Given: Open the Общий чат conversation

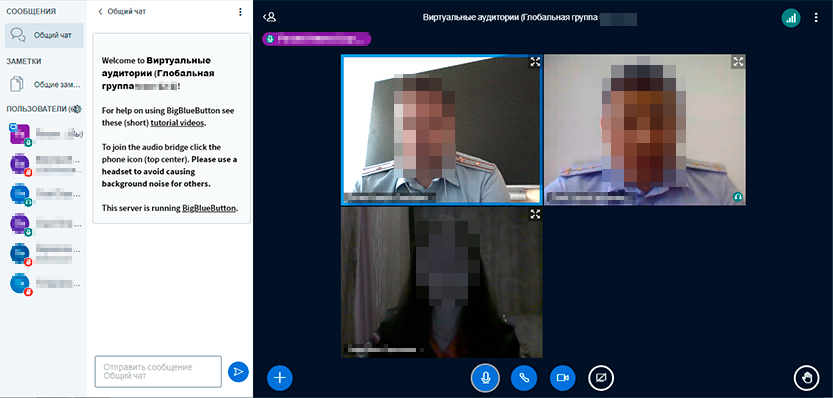Looking at the screenshot, I should point(44,36).
